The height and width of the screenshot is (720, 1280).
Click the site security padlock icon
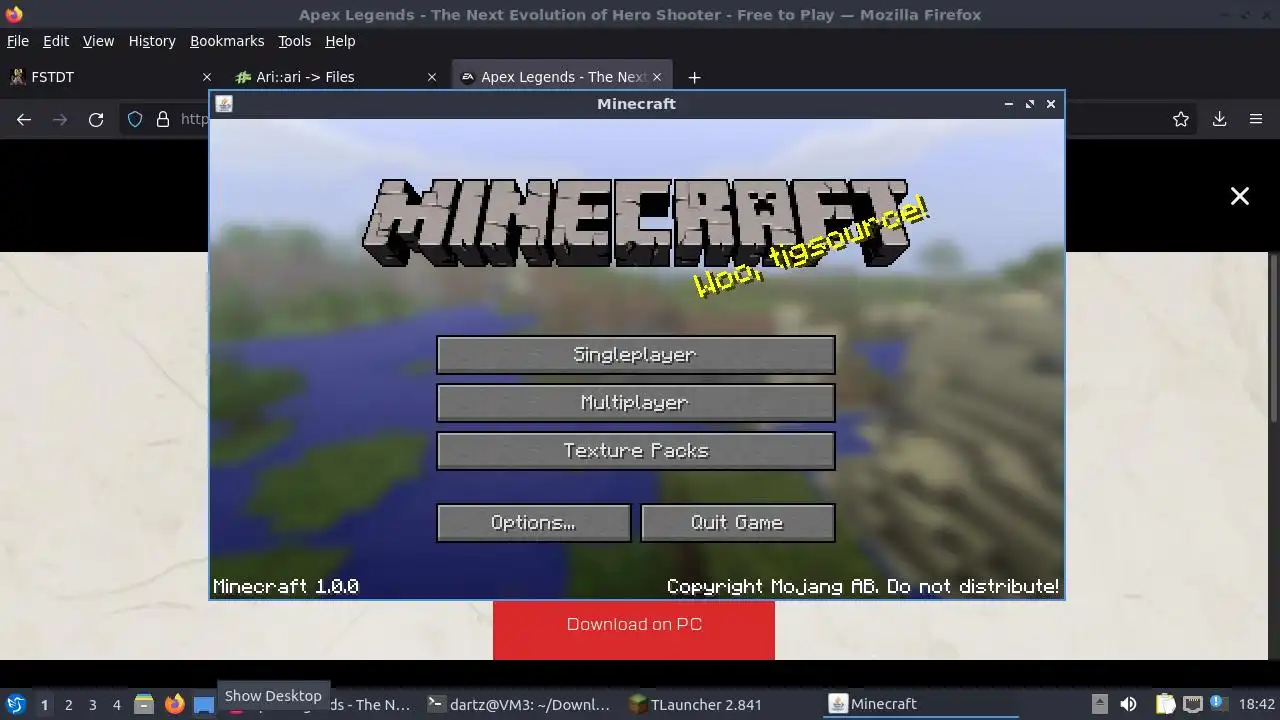(163, 119)
